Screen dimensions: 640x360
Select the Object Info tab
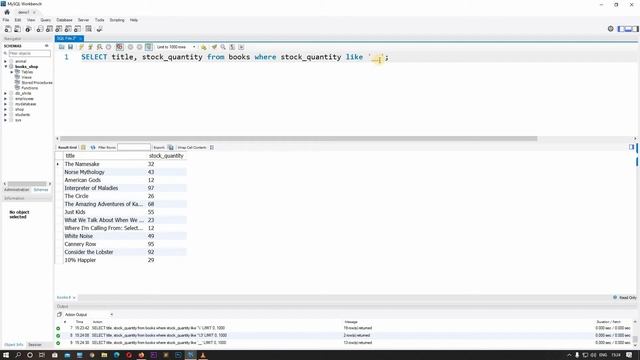tap(13, 345)
